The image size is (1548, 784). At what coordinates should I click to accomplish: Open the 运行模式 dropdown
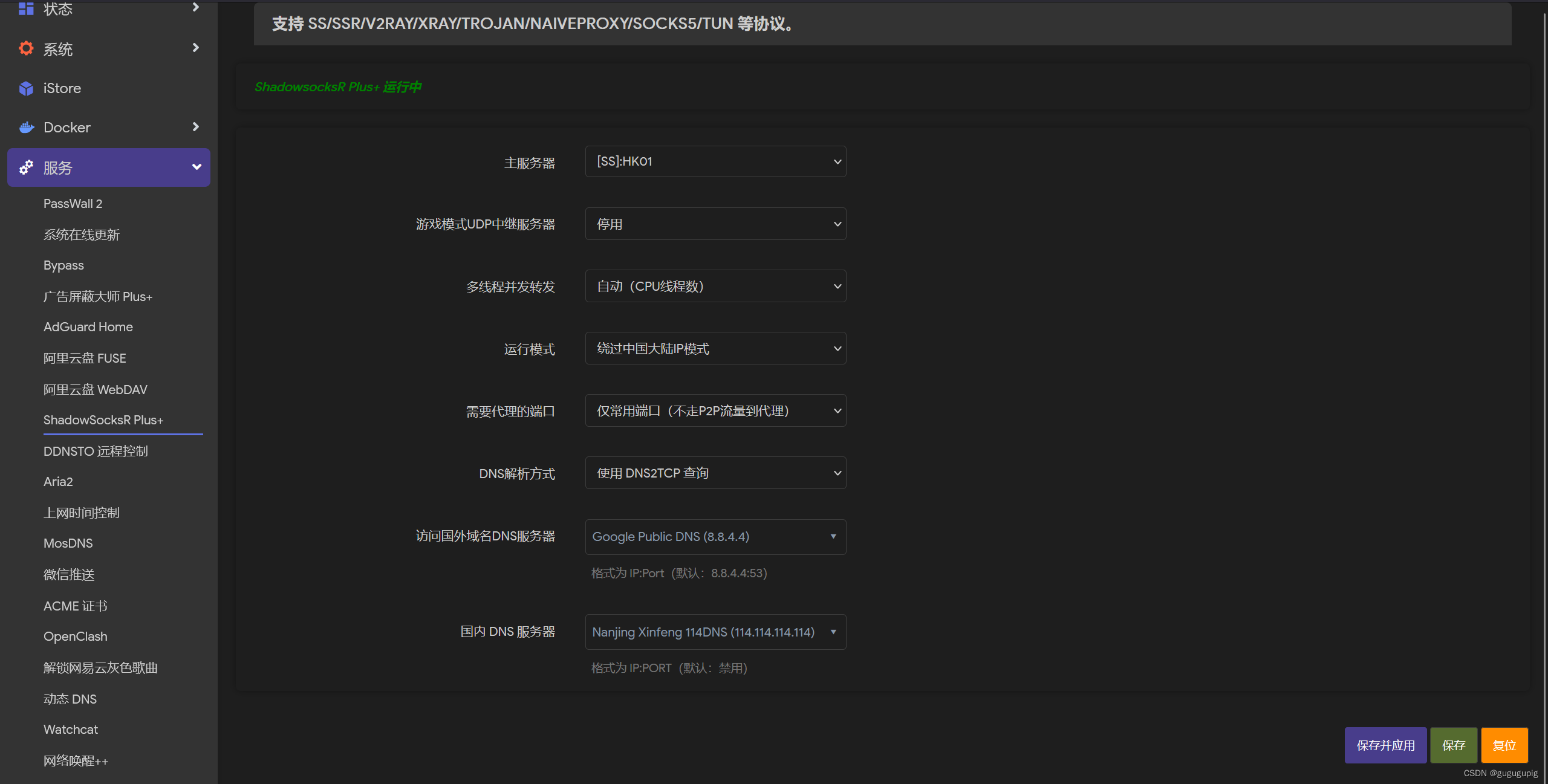coord(715,348)
